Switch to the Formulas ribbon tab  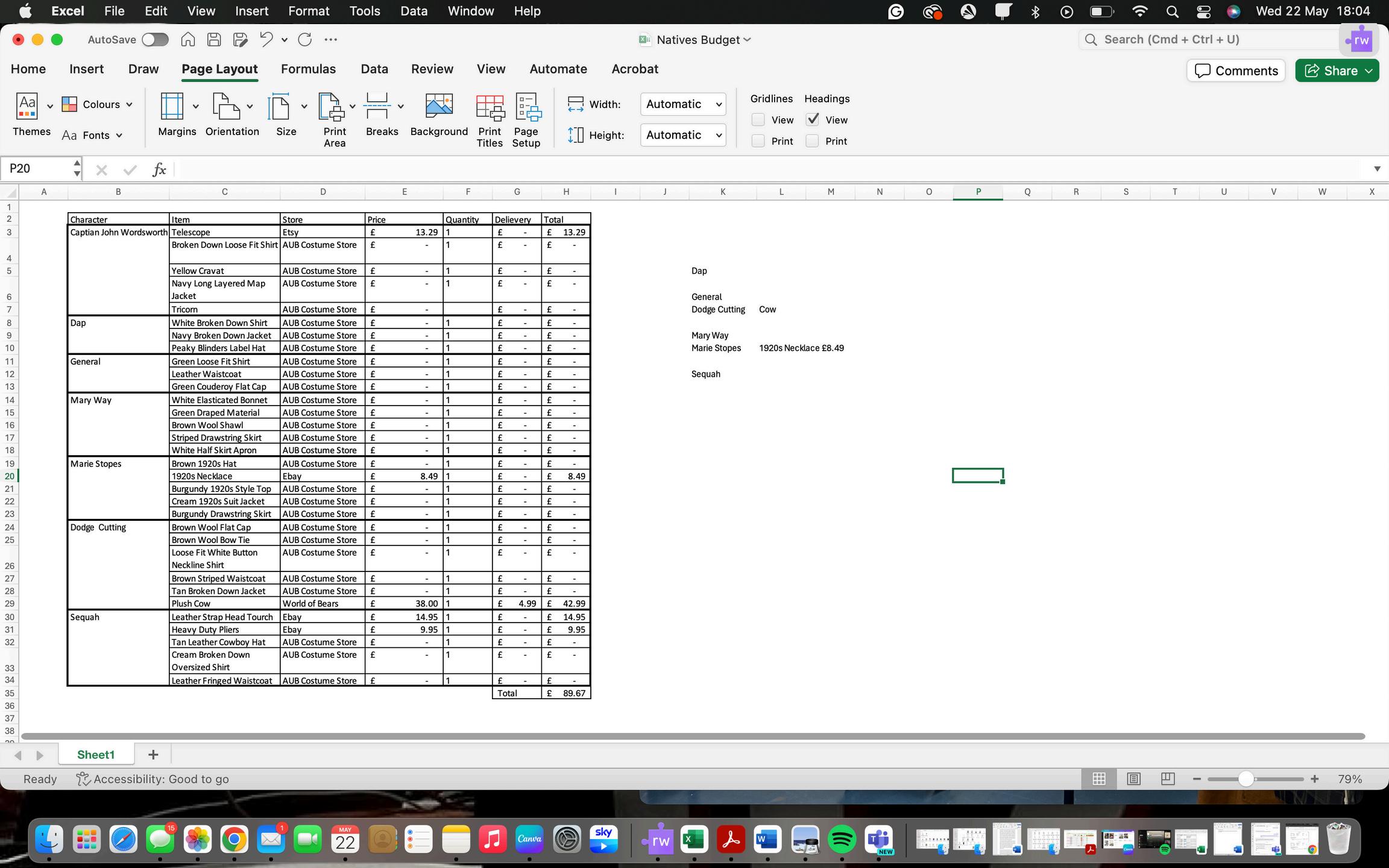pos(308,69)
